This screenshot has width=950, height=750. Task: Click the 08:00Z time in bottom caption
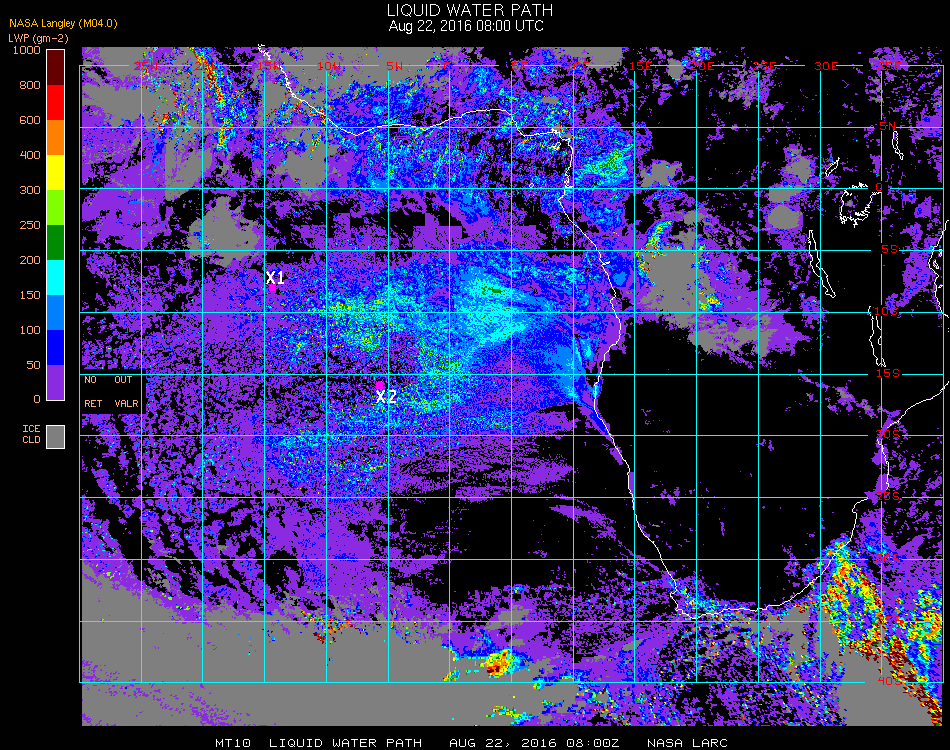[593, 743]
